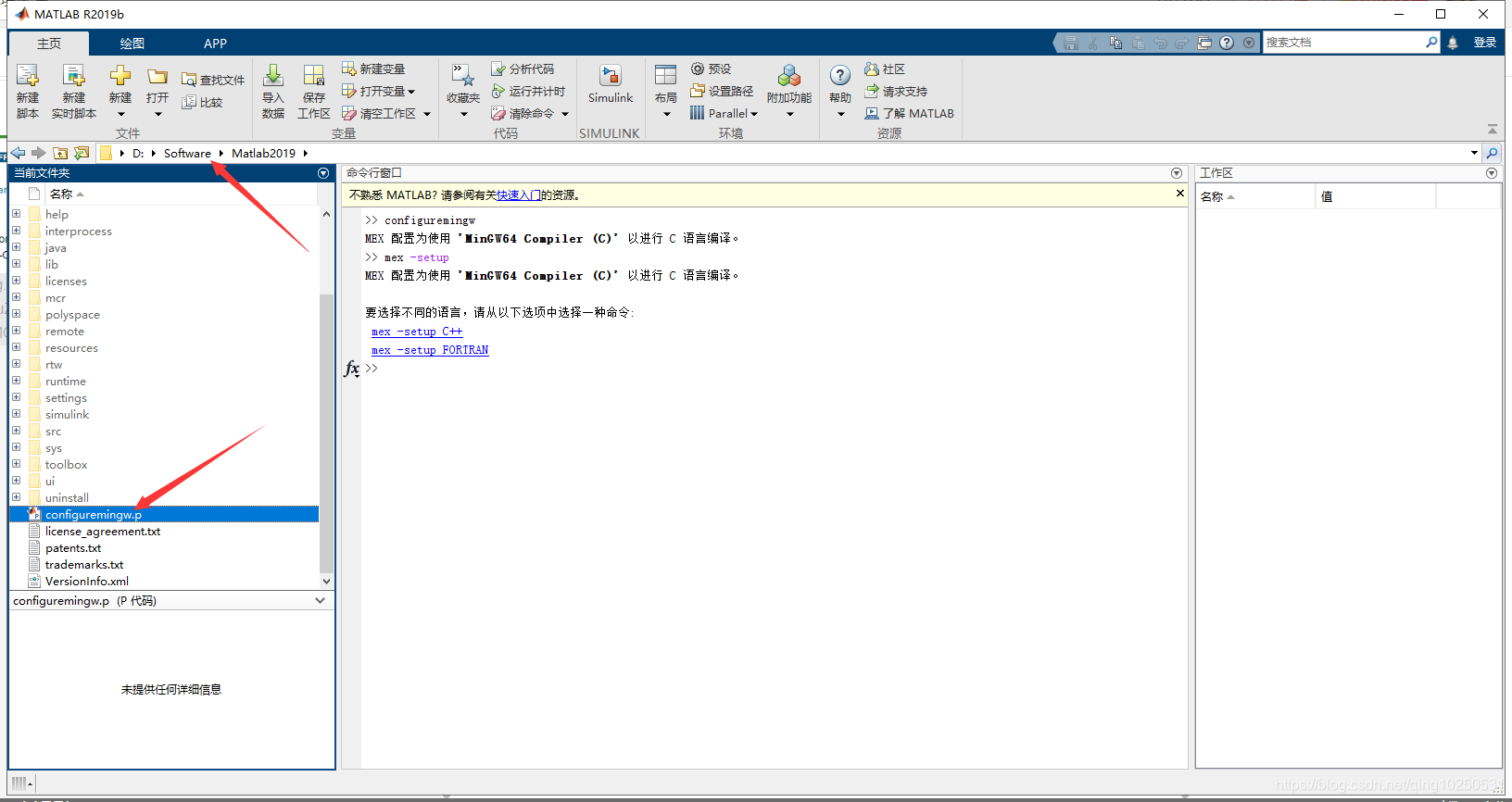This screenshot has width=1512, height=802.
Task: Collapse the file details panel chevron
Action: tap(321, 600)
